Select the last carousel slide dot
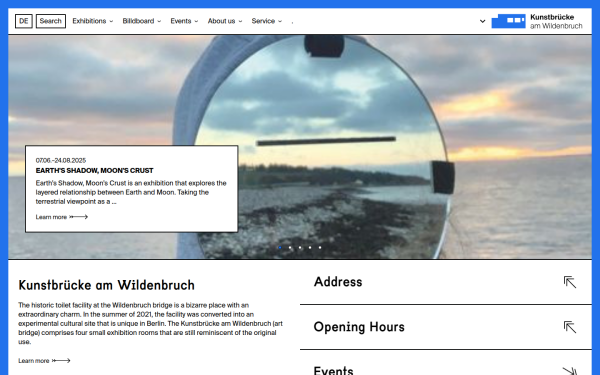 point(320,247)
